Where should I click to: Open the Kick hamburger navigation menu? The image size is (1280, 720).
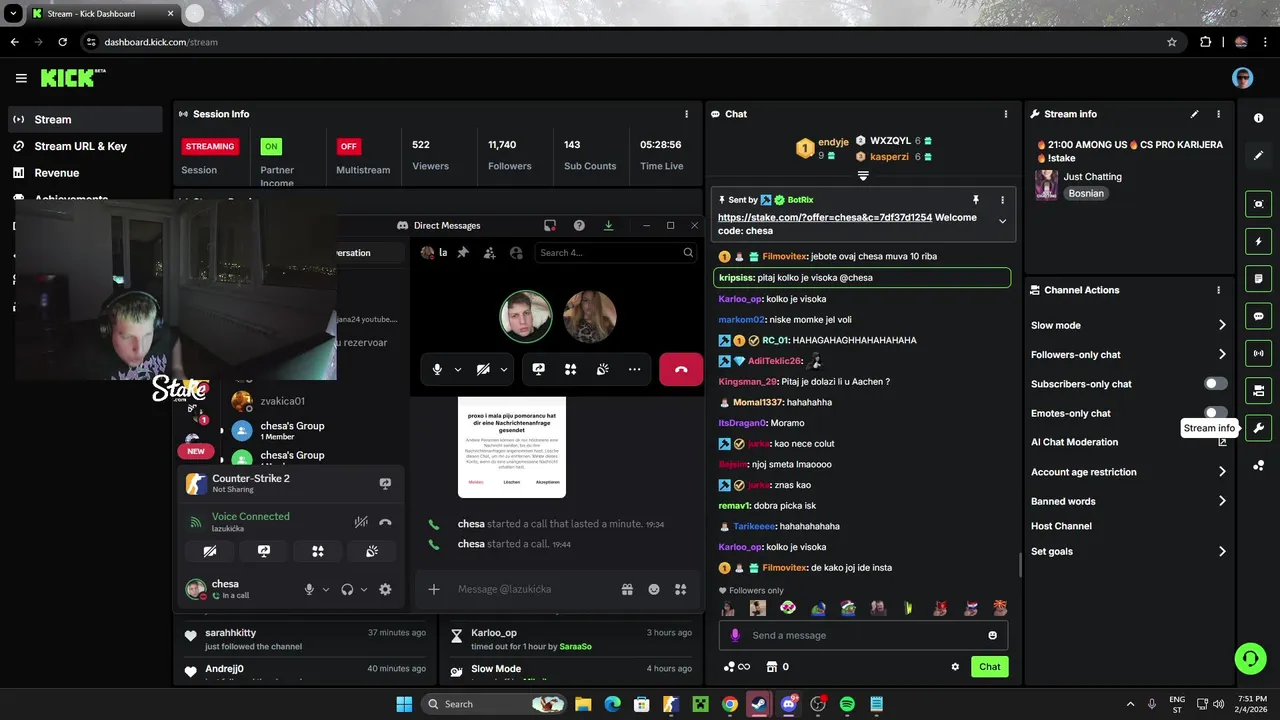click(x=21, y=78)
